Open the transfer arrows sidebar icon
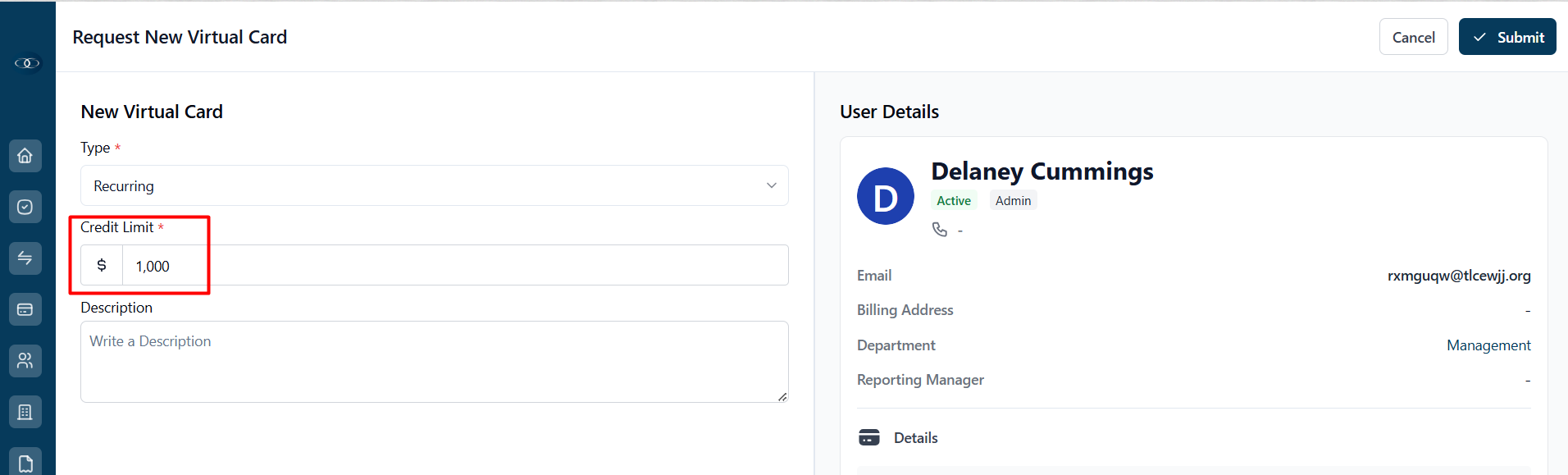1568x475 pixels. (25, 258)
